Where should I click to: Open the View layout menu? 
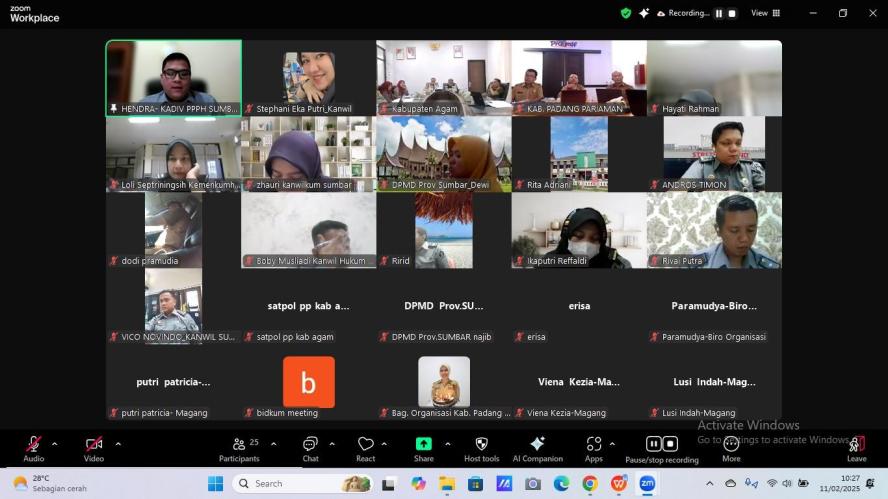point(765,13)
